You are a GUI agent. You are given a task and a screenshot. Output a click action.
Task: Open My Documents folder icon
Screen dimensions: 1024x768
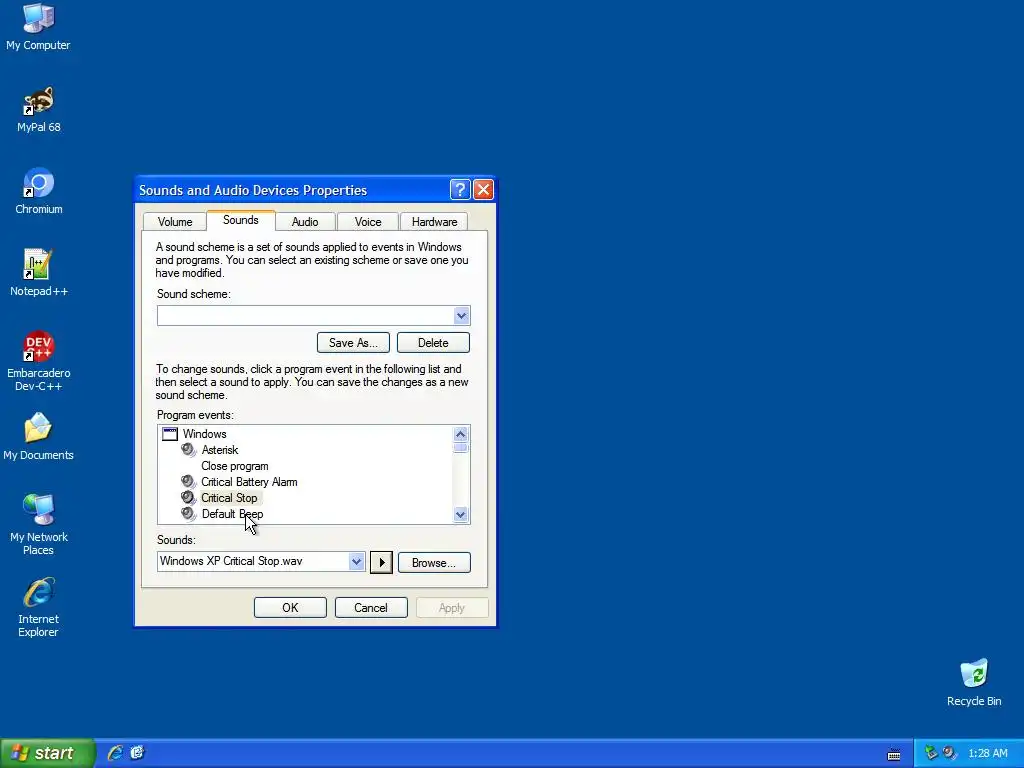point(38,437)
